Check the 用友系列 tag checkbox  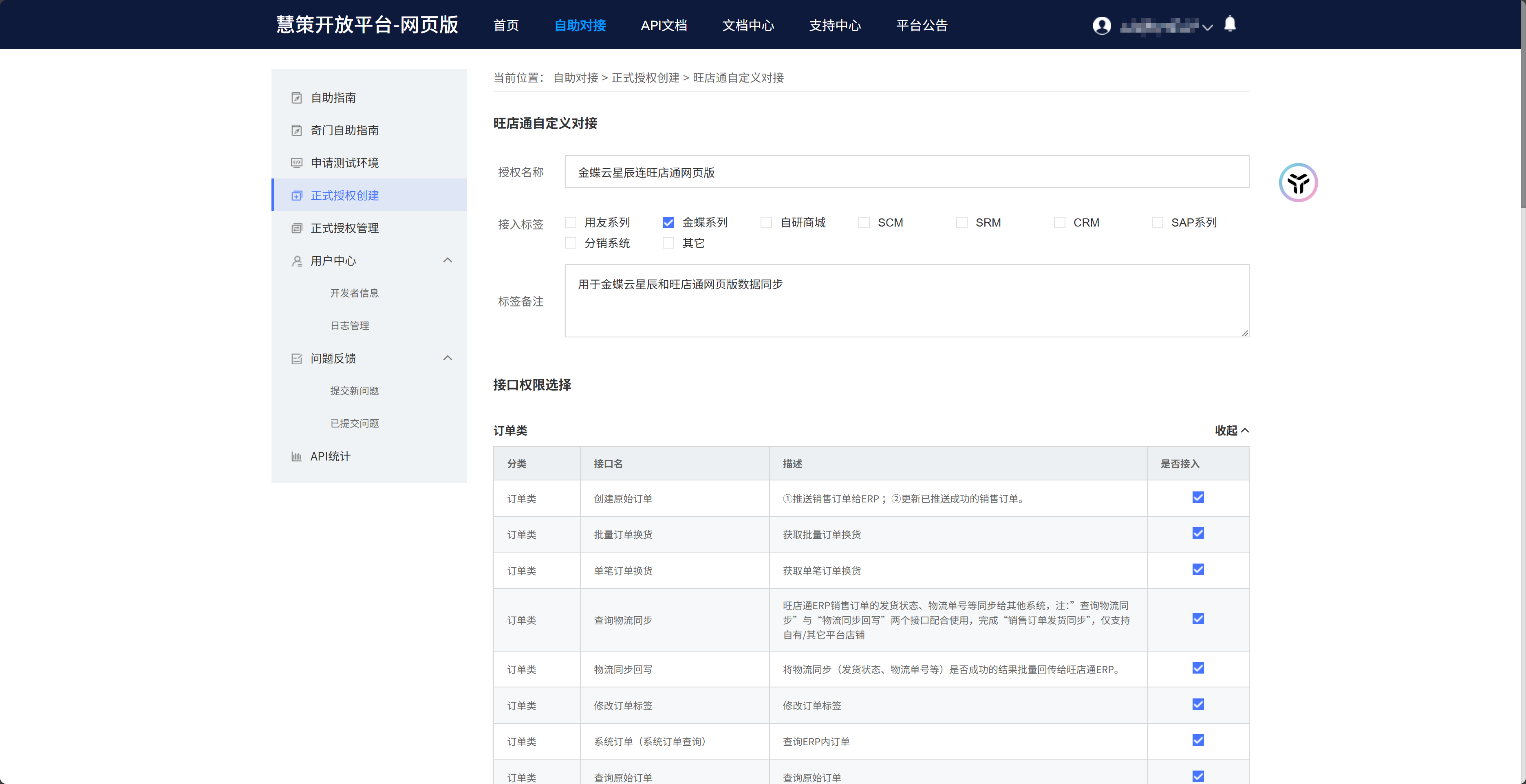point(571,222)
